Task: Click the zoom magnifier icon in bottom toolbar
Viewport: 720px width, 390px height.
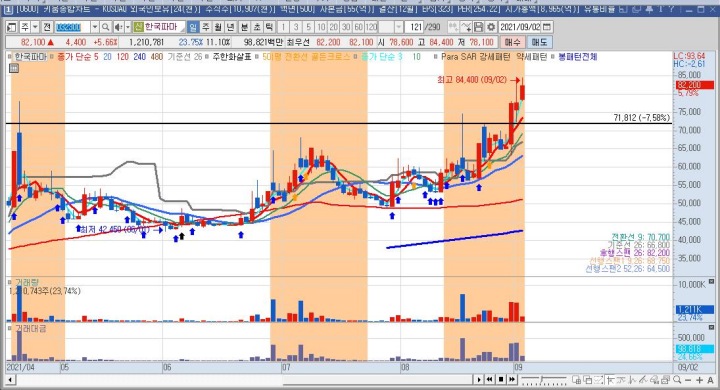Action: point(677,380)
